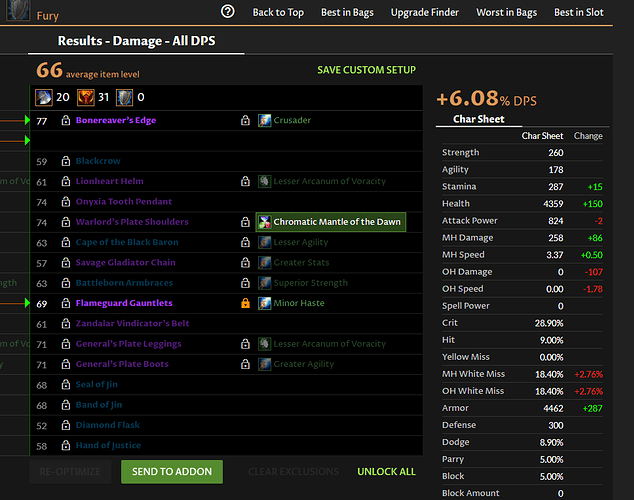Select the Protection talent tree icon
Screen dimensions: 634x500
pyautogui.click(x=125, y=97)
